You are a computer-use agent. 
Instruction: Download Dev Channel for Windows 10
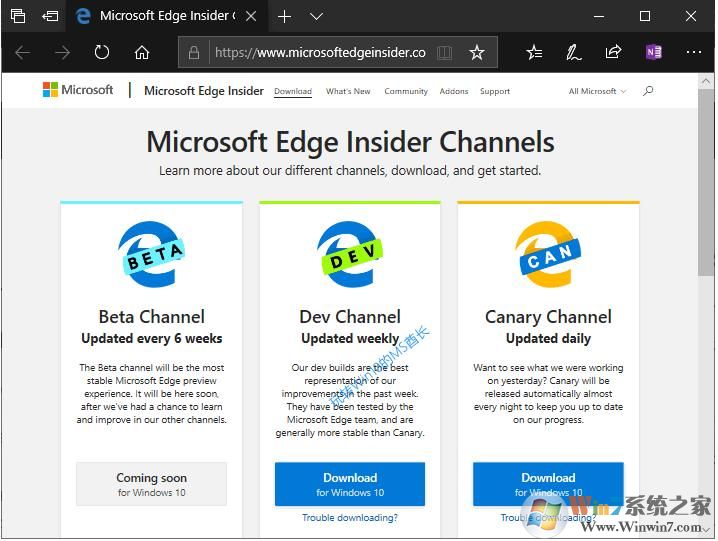click(350, 484)
